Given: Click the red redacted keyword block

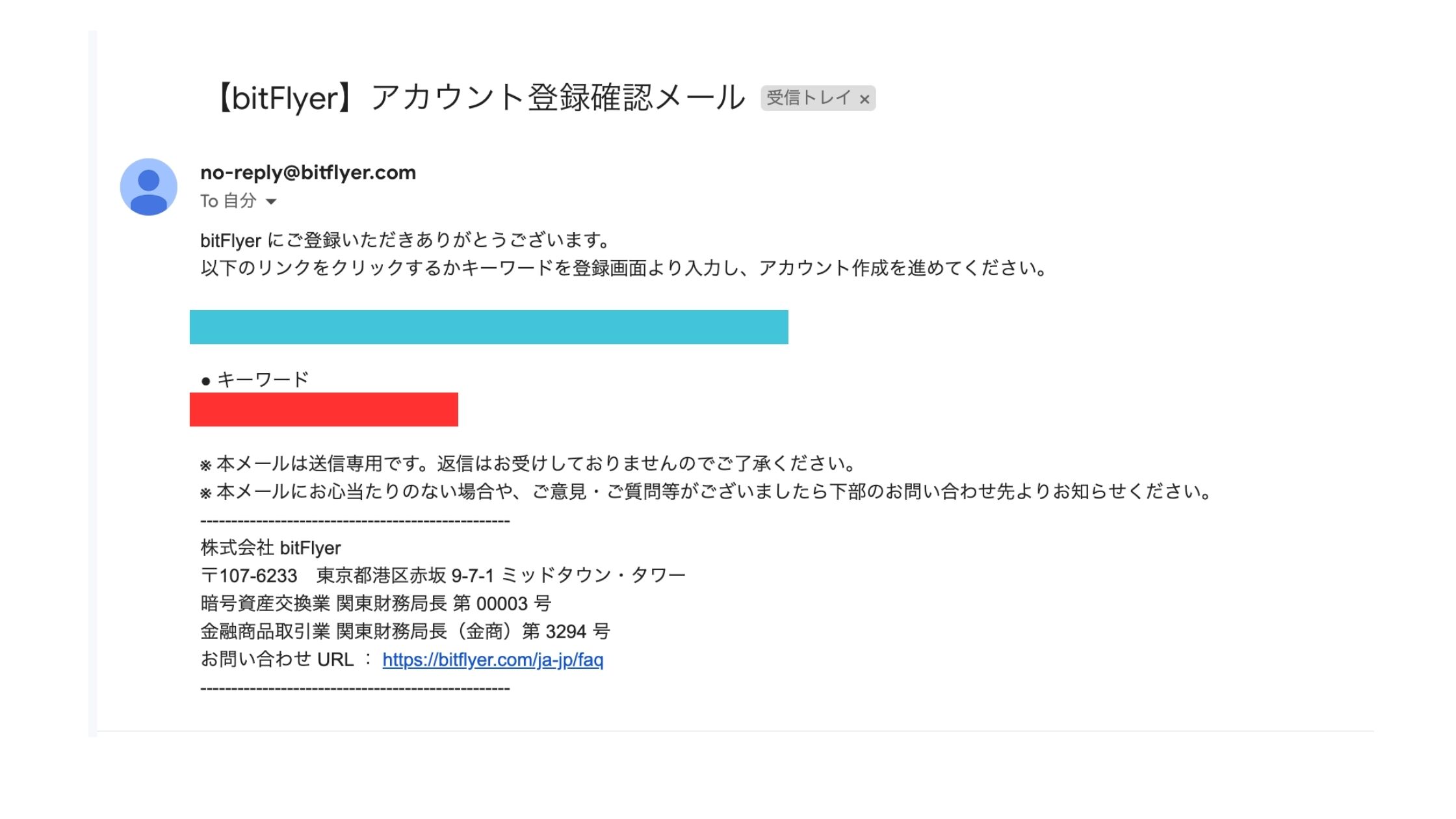Looking at the screenshot, I should coord(324,409).
